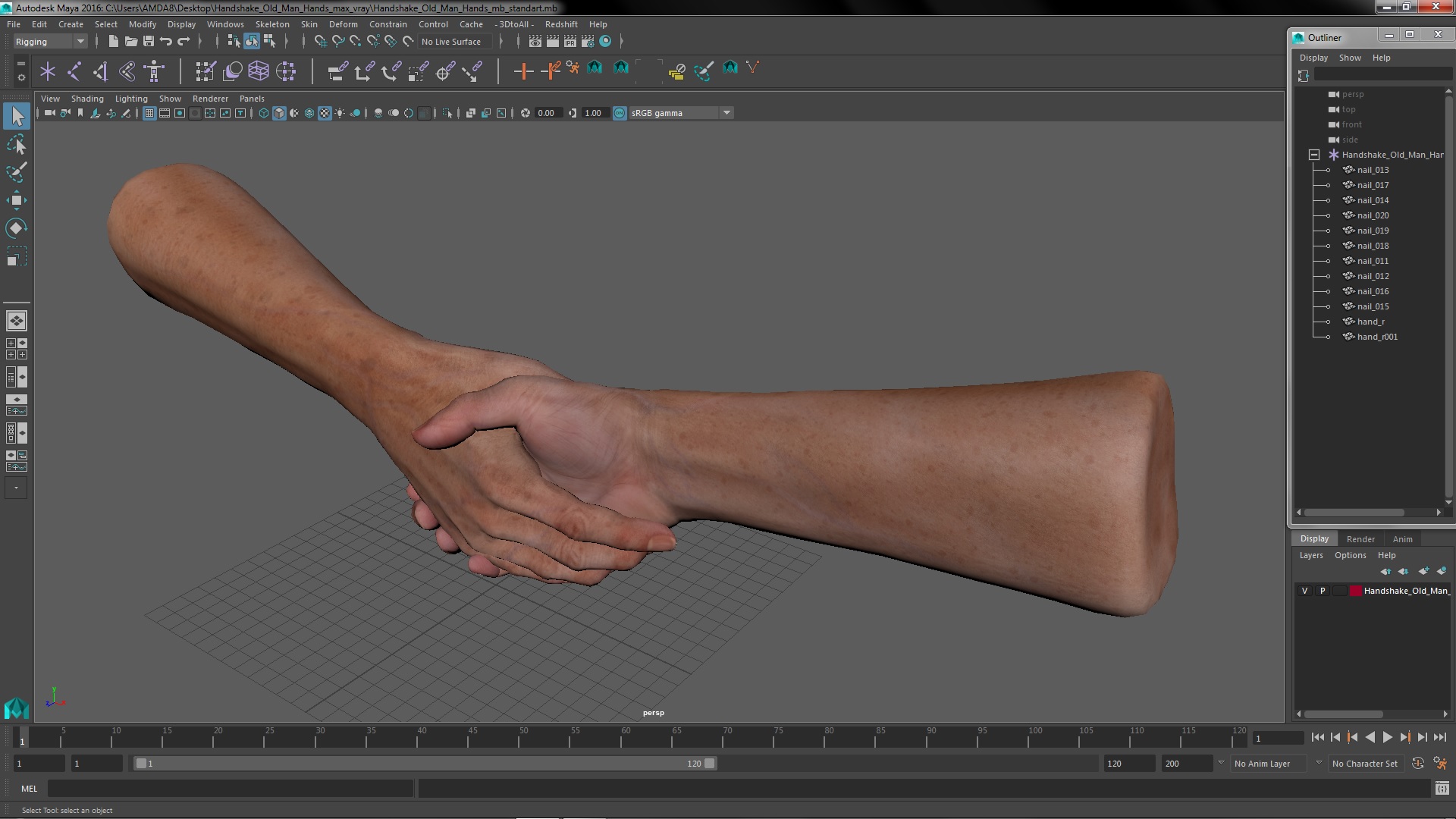This screenshot has height=819, width=1456.
Task: Toggle wireframe shading in viewport toolbar
Action: 264,113
